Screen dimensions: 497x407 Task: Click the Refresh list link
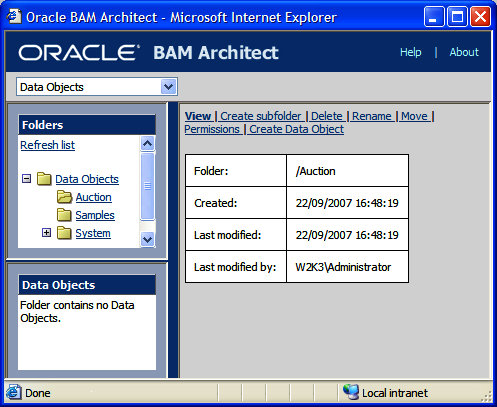click(x=48, y=145)
